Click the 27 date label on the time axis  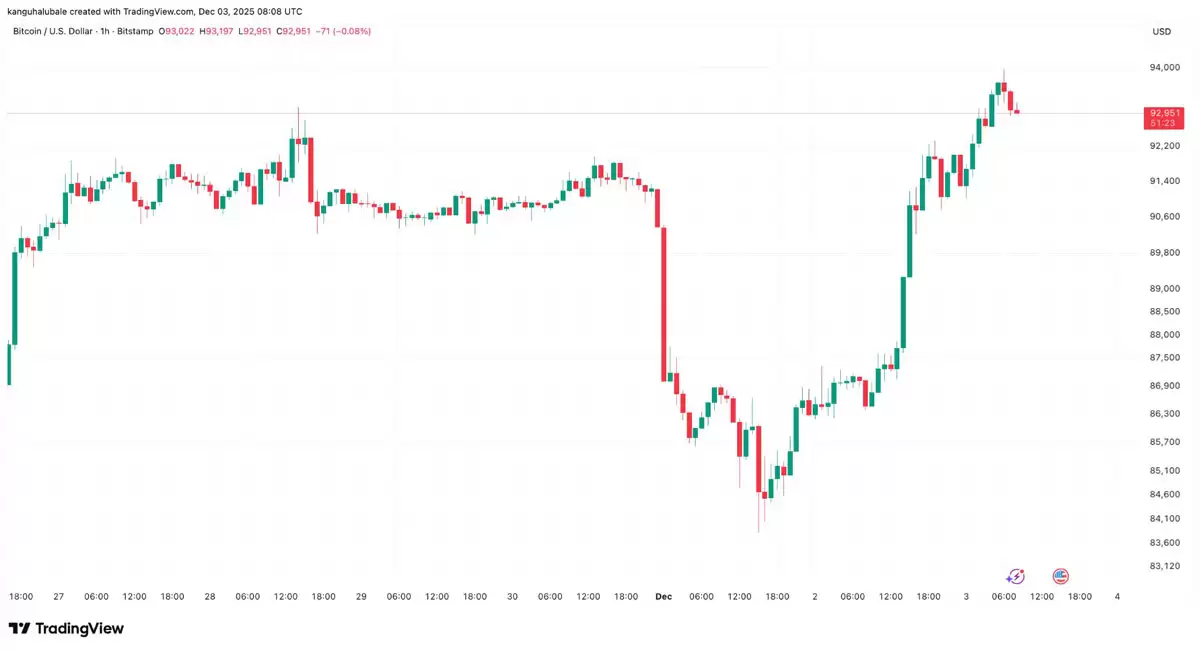coord(59,597)
